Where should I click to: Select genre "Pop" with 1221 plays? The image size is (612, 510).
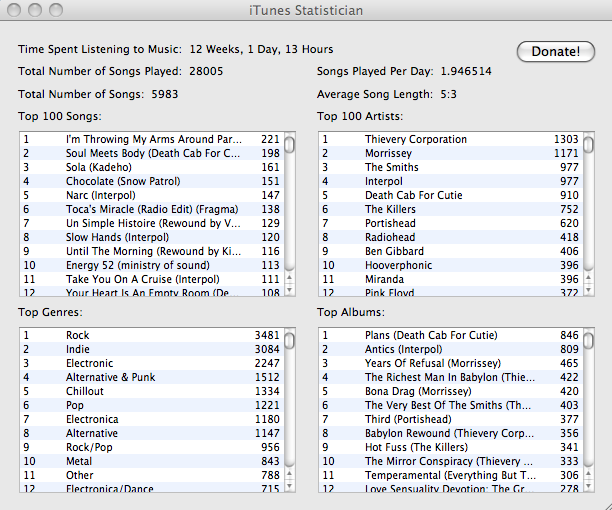point(152,405)
